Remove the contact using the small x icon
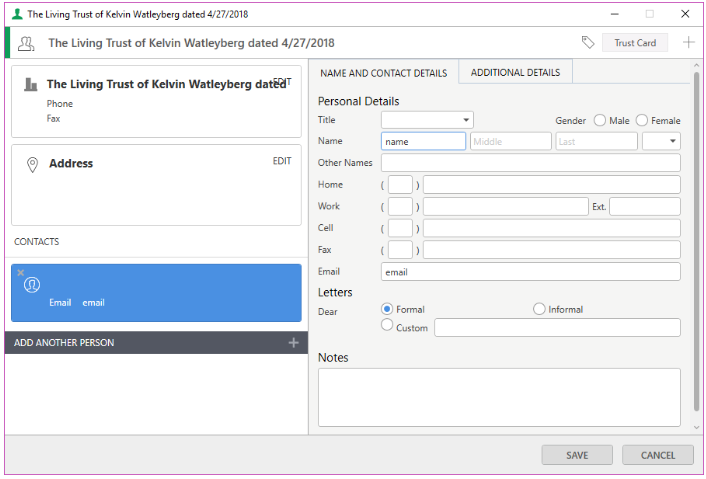706x479 pixels. tap(20, 273)
